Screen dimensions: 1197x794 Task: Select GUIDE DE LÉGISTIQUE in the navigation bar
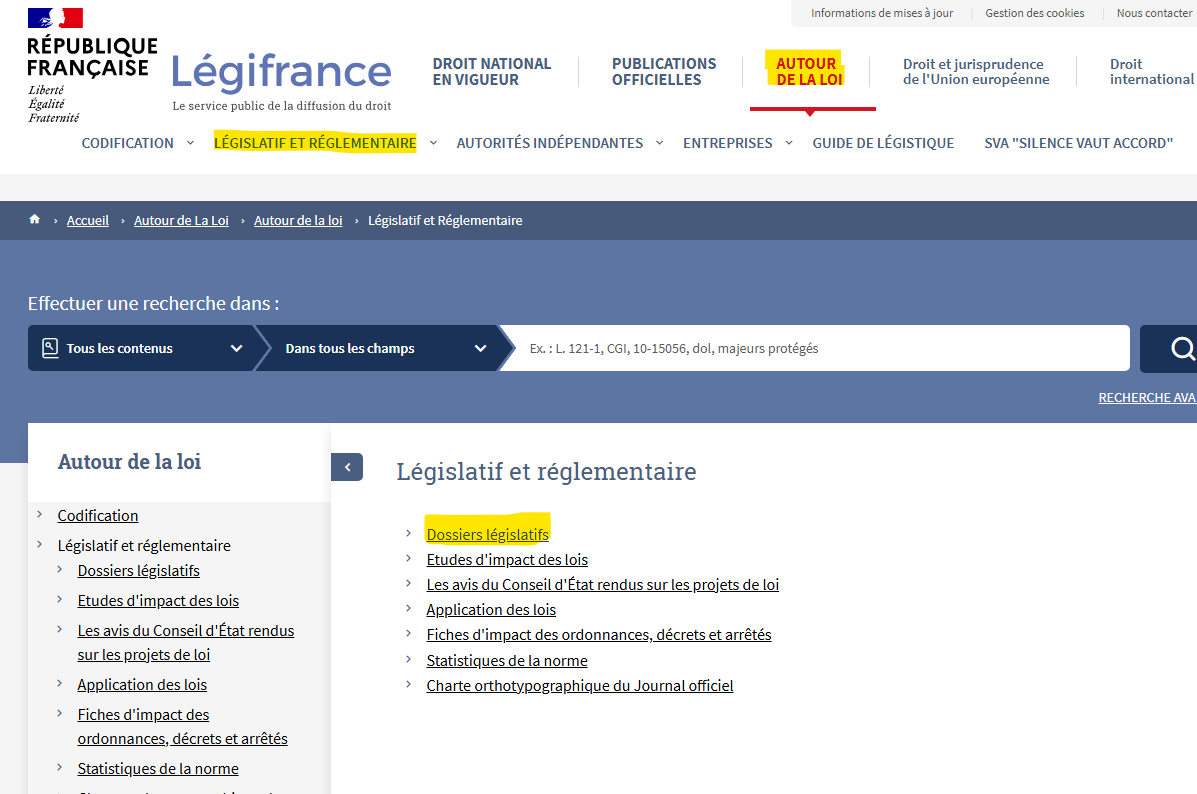[883, 143]
